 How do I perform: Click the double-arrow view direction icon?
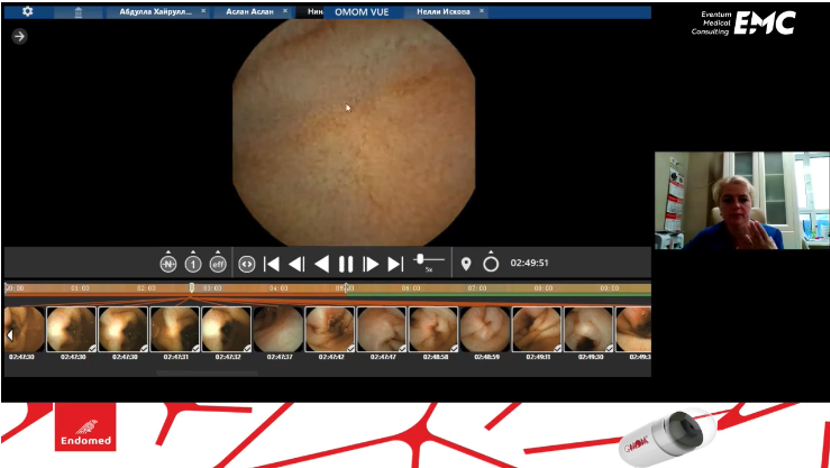tap(247, 264)
